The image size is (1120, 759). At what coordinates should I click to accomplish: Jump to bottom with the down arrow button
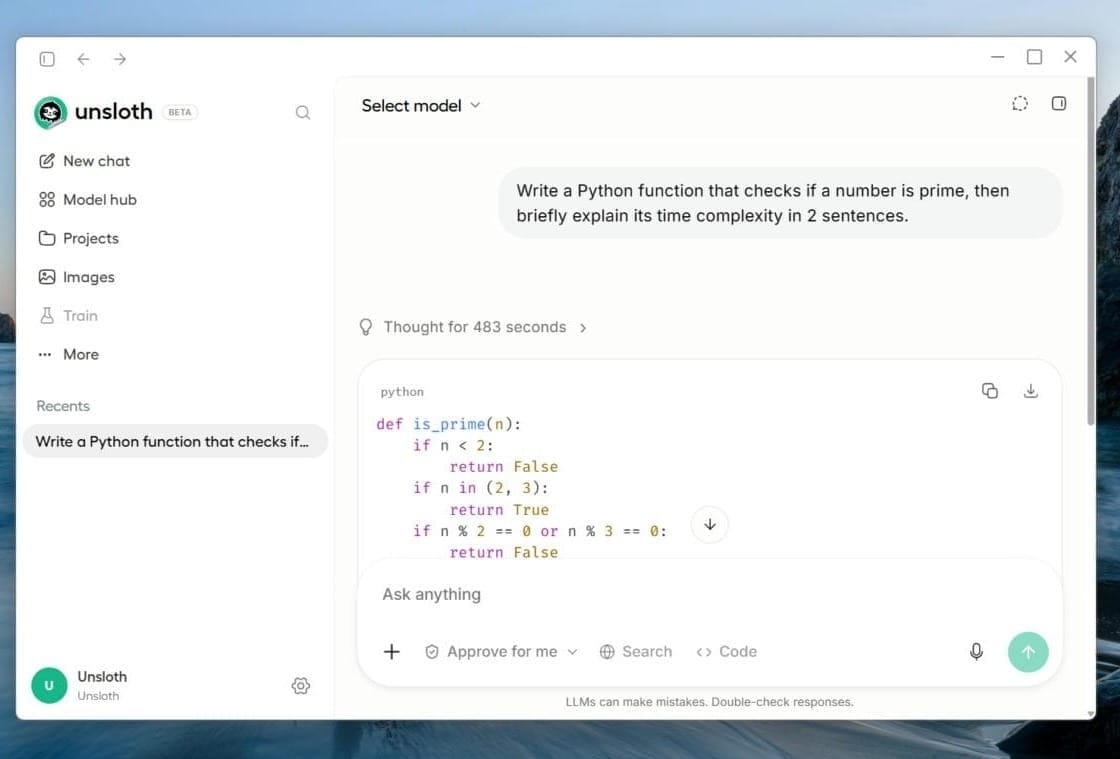pyautogui.click(x=709, y=524)
